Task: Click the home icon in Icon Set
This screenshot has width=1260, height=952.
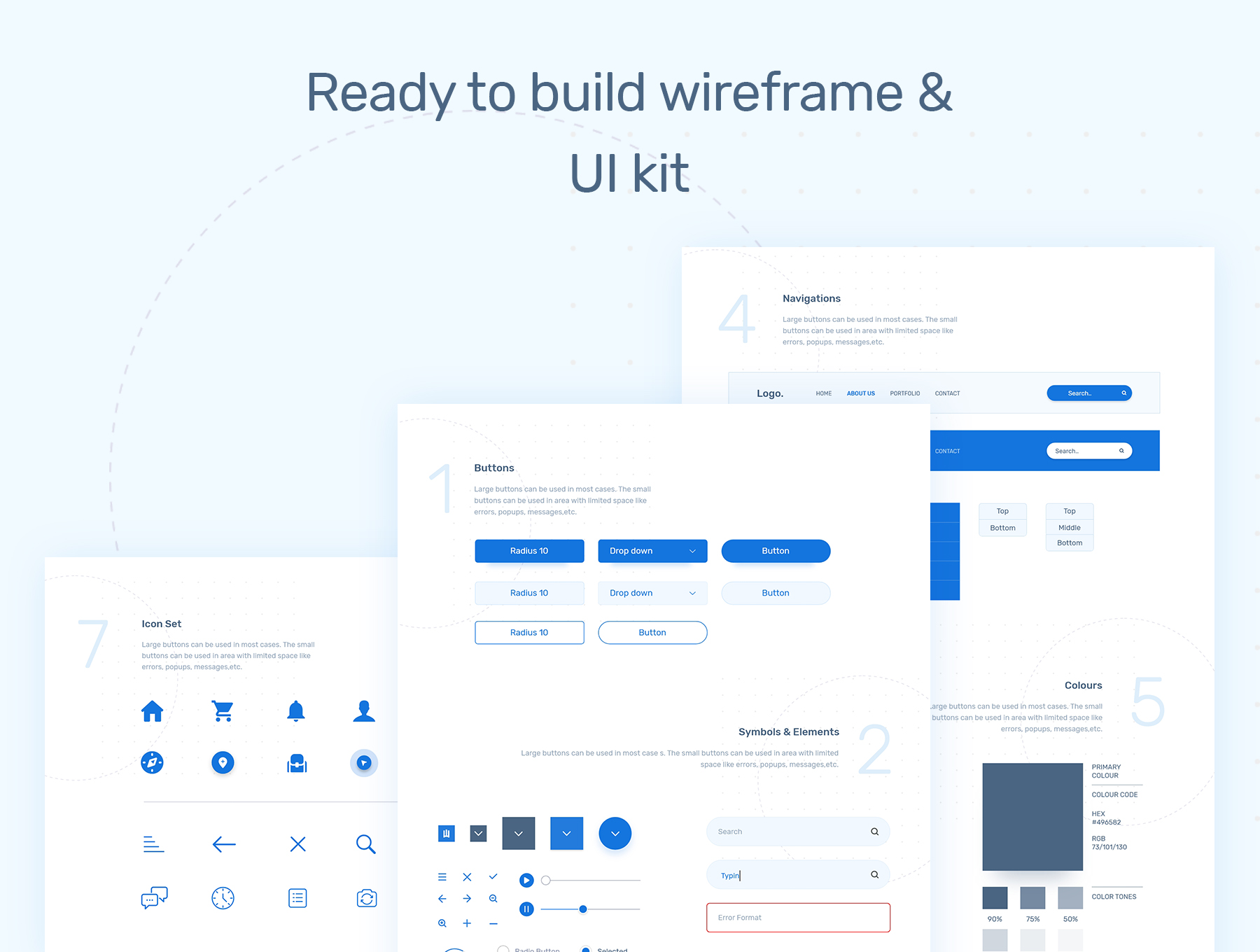Action: [x=152, y=711]
